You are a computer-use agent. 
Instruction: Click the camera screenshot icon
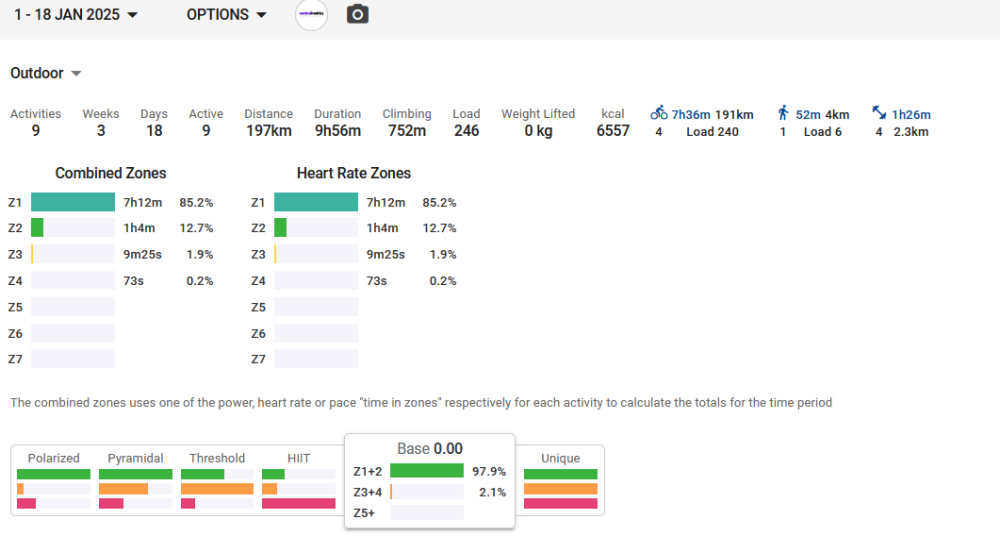[x=357, y=15]
